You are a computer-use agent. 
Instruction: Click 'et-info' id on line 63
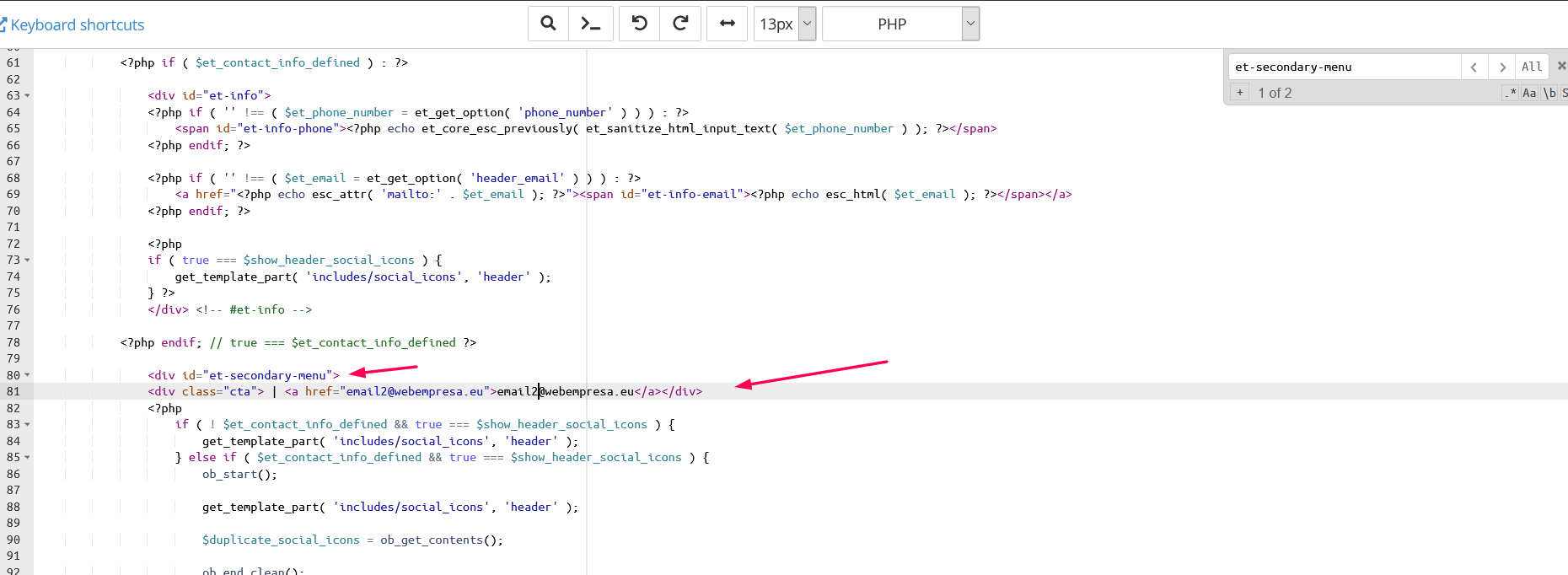coord(234,95)
